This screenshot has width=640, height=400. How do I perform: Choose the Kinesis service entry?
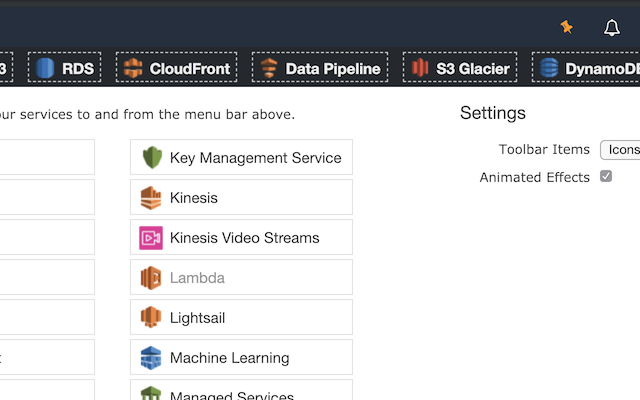point(241,197)
